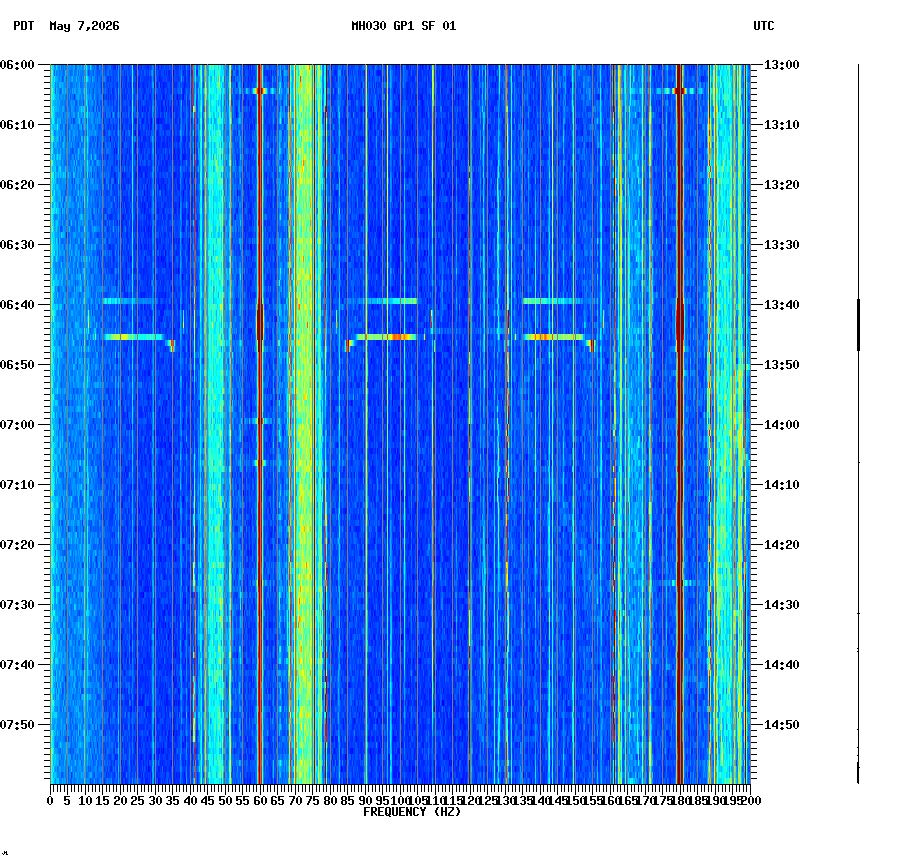Click the PDT timezone label

tap(24, 26)
